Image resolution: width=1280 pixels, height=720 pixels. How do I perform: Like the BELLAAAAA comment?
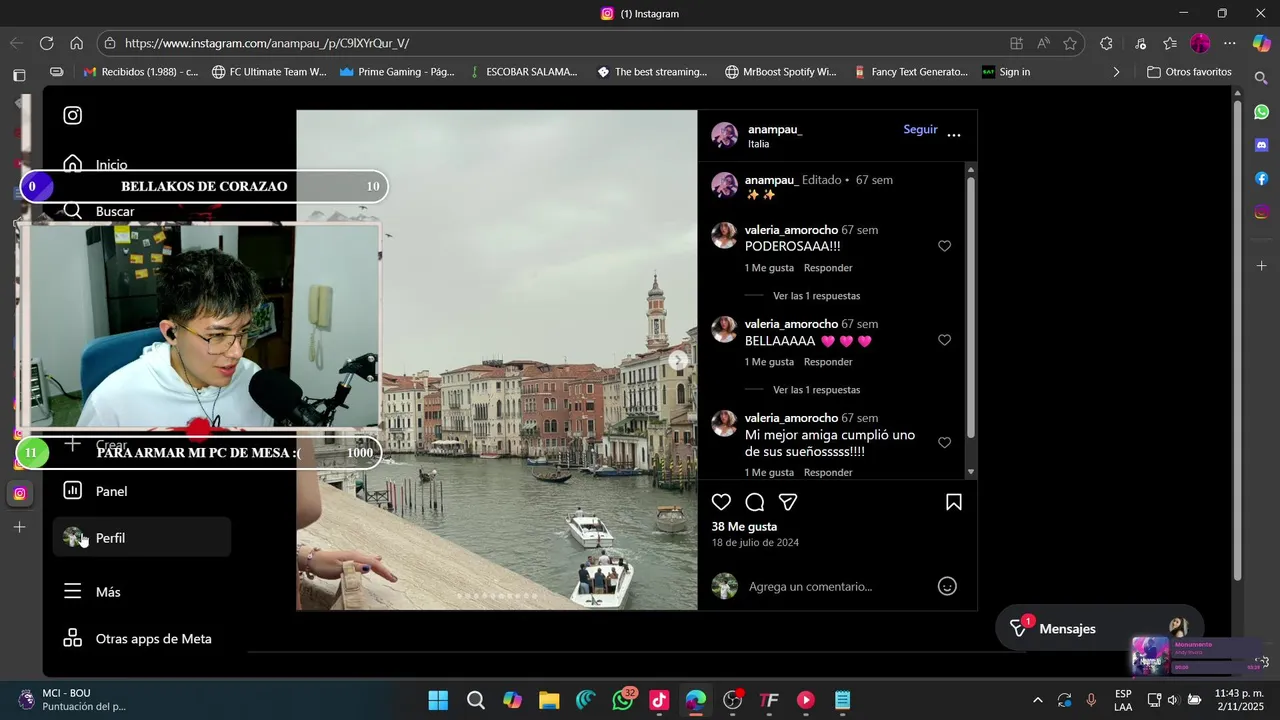944,340
